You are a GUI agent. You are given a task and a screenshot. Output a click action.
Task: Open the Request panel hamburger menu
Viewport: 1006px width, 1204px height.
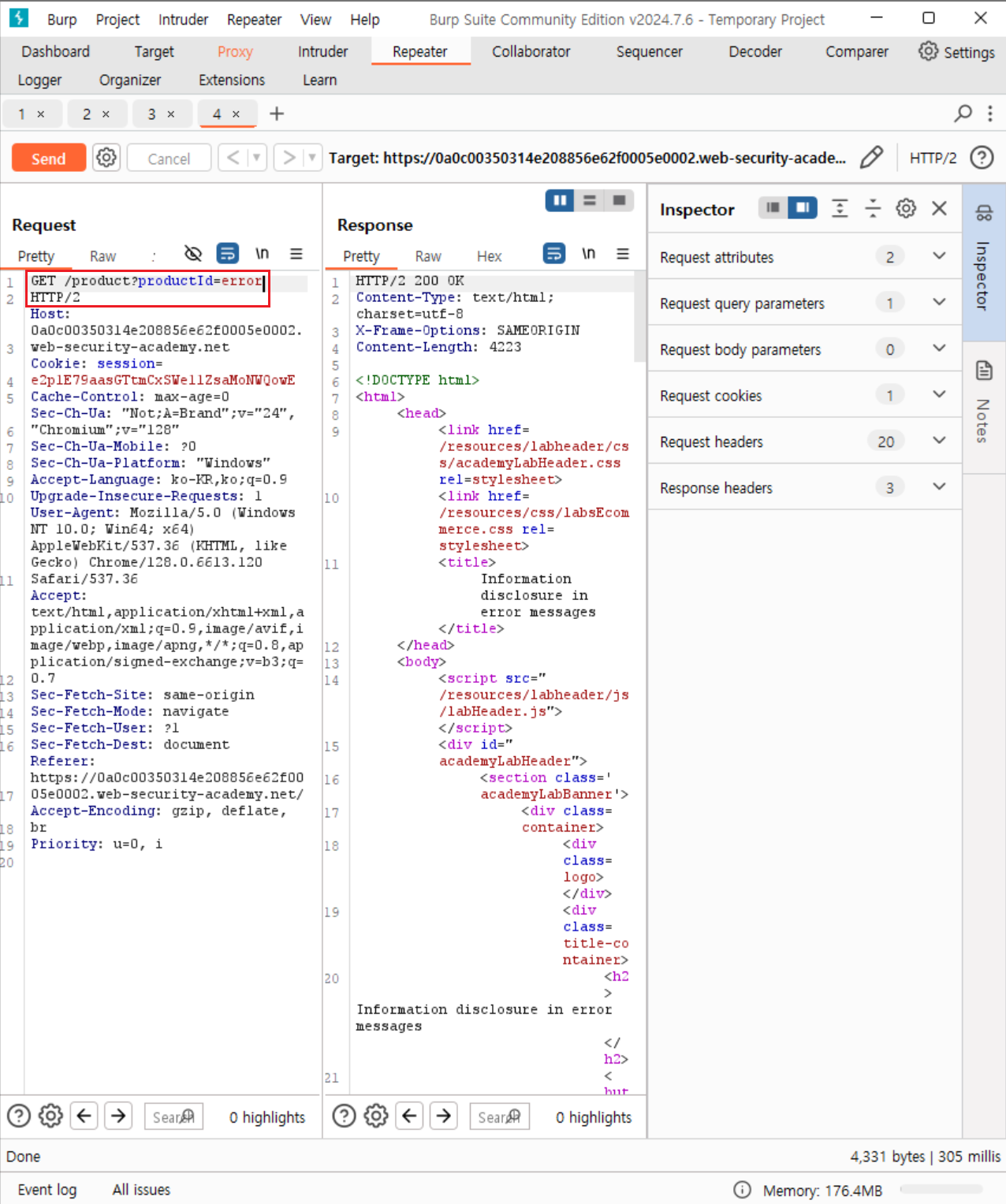tap(296, 254)
